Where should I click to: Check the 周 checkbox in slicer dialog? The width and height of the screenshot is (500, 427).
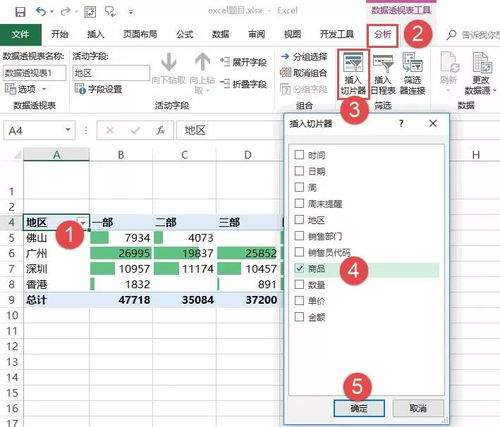point(299,187)
